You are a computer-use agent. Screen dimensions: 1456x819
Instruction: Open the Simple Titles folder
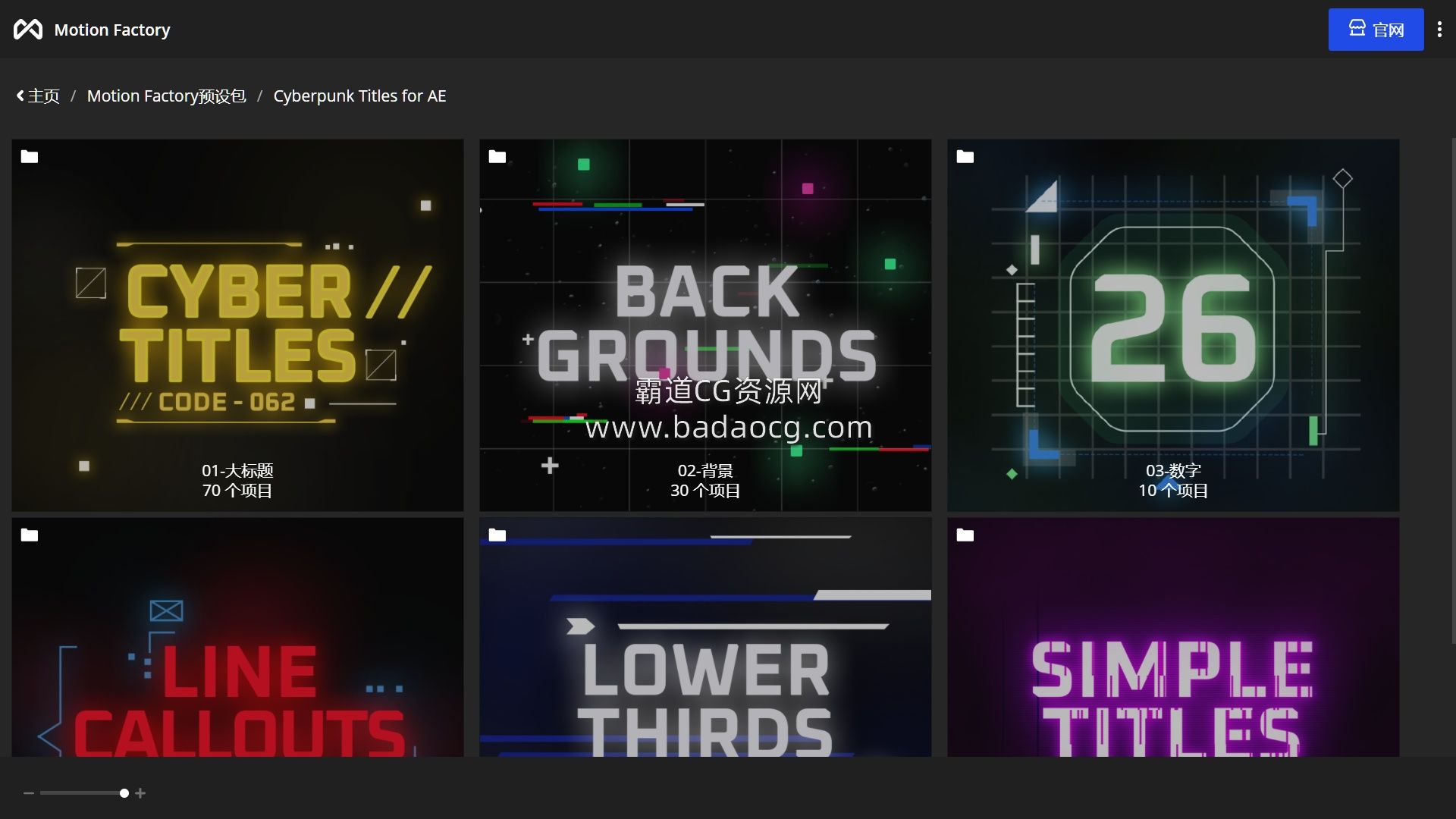[1173, 637]
